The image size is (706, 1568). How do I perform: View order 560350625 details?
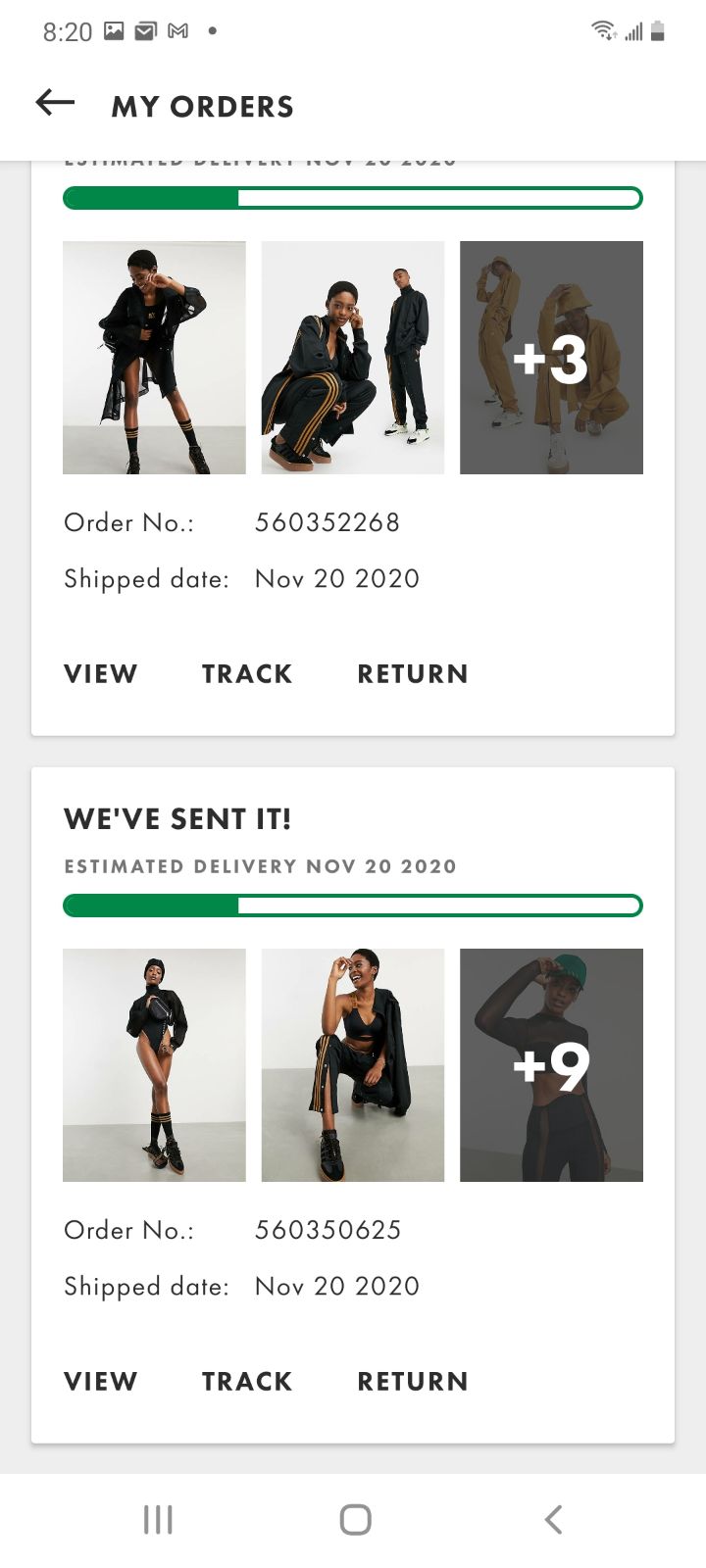coord(100,1382)
